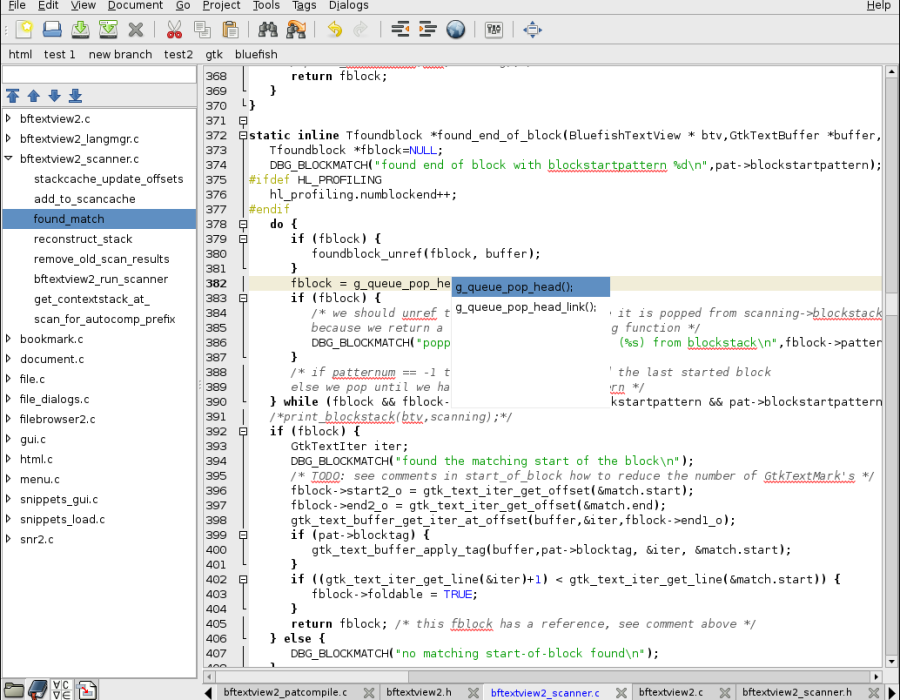Click the sidebar search input field
Viewport: 900px width, 700px height.
point(99,75)
